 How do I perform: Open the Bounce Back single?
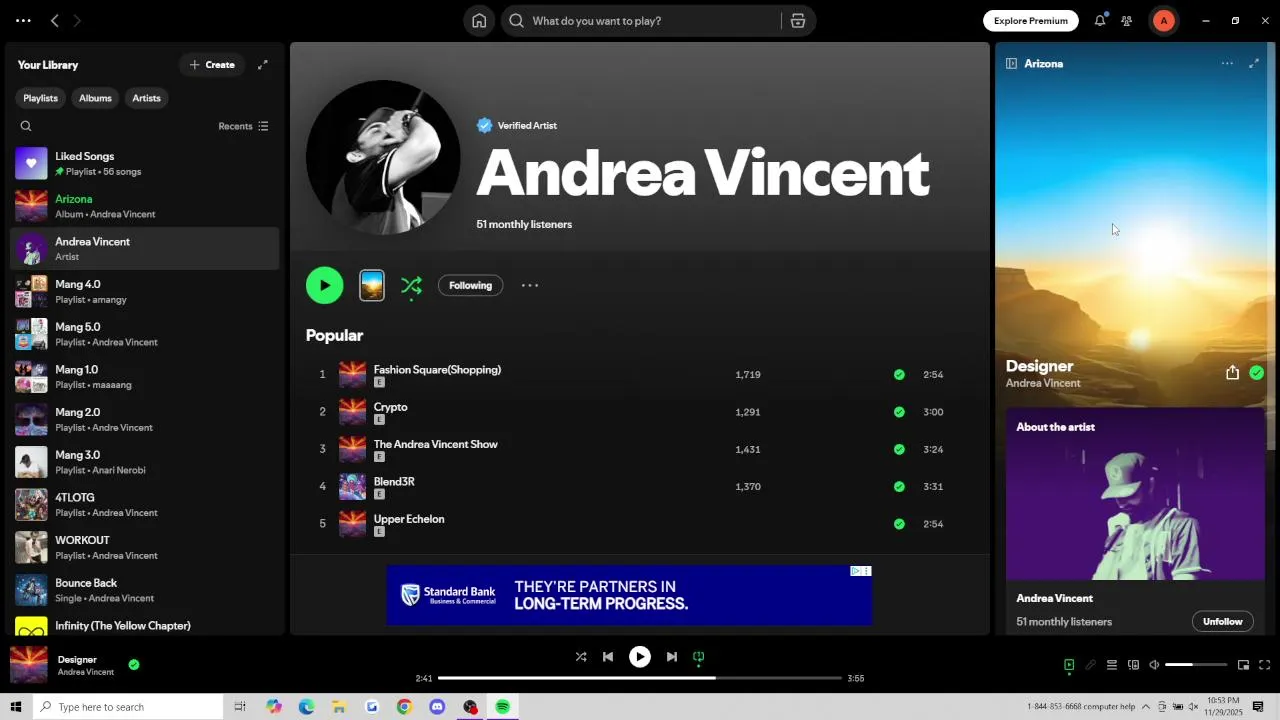click(145, 590)
